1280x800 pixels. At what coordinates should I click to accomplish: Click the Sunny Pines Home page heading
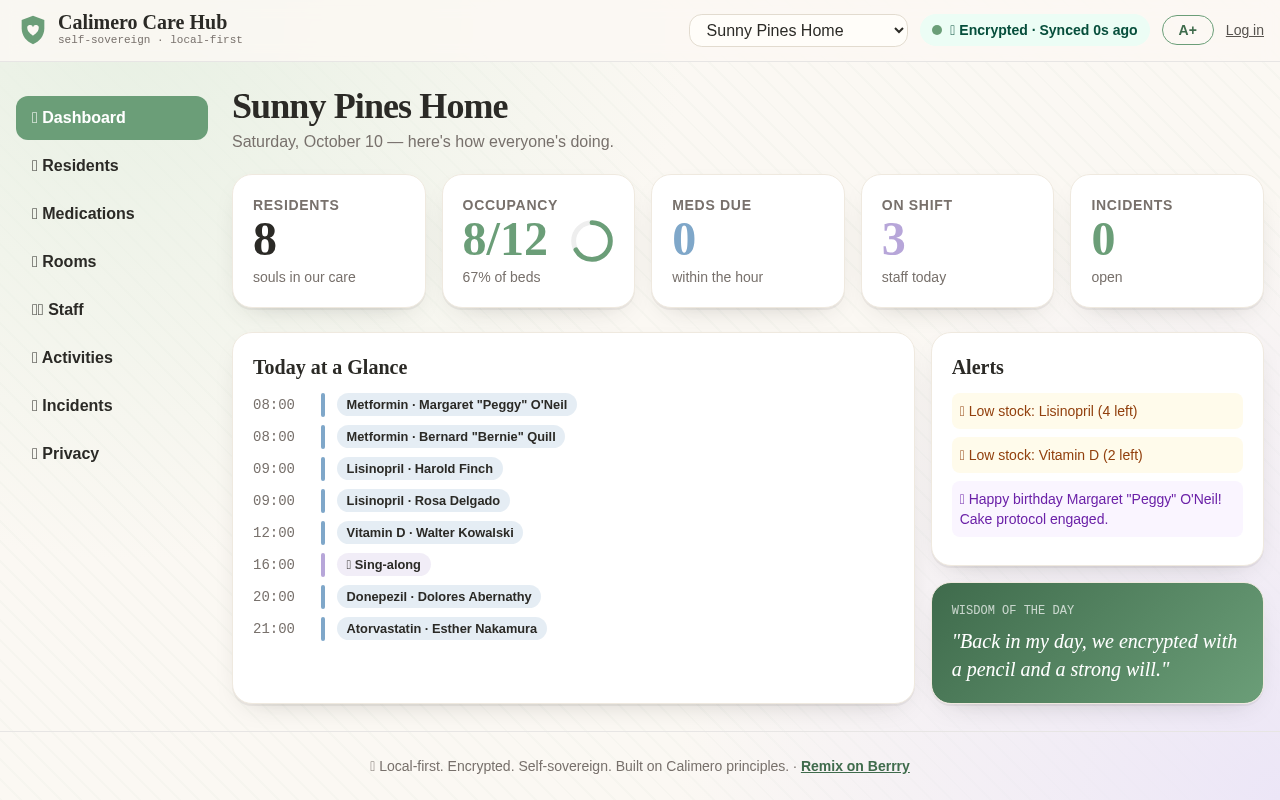tap(370, 106)
